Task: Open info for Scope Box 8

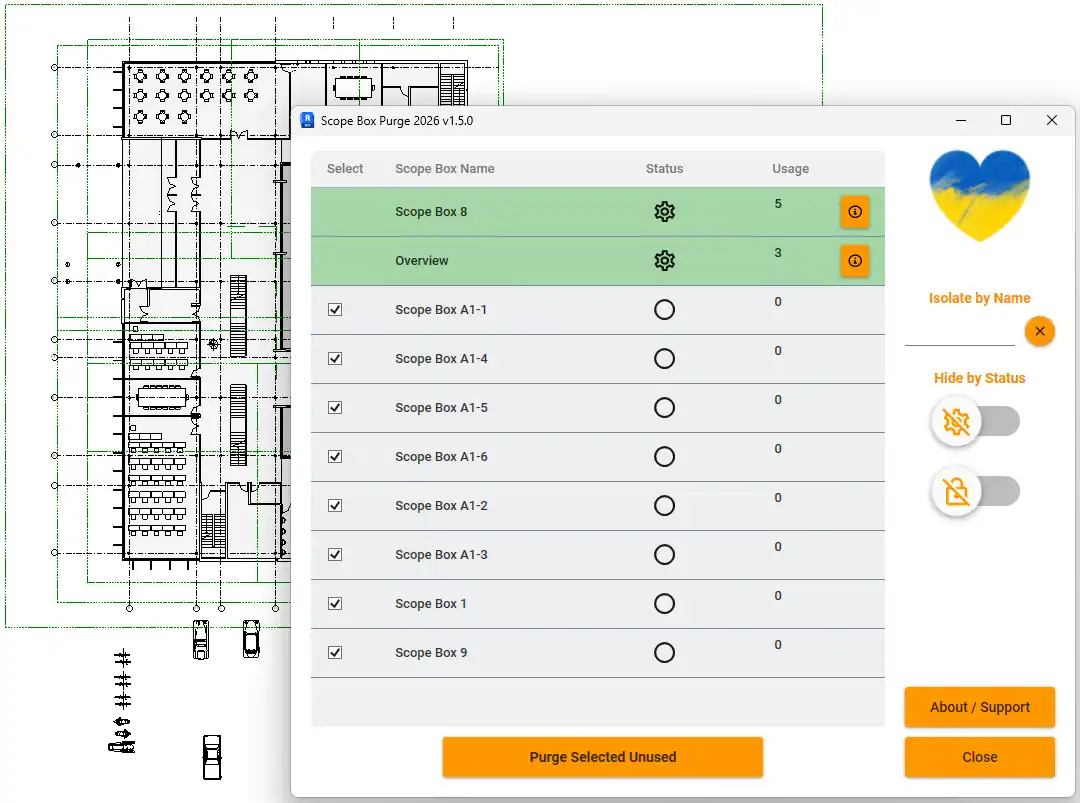Action: pos(854,211)
